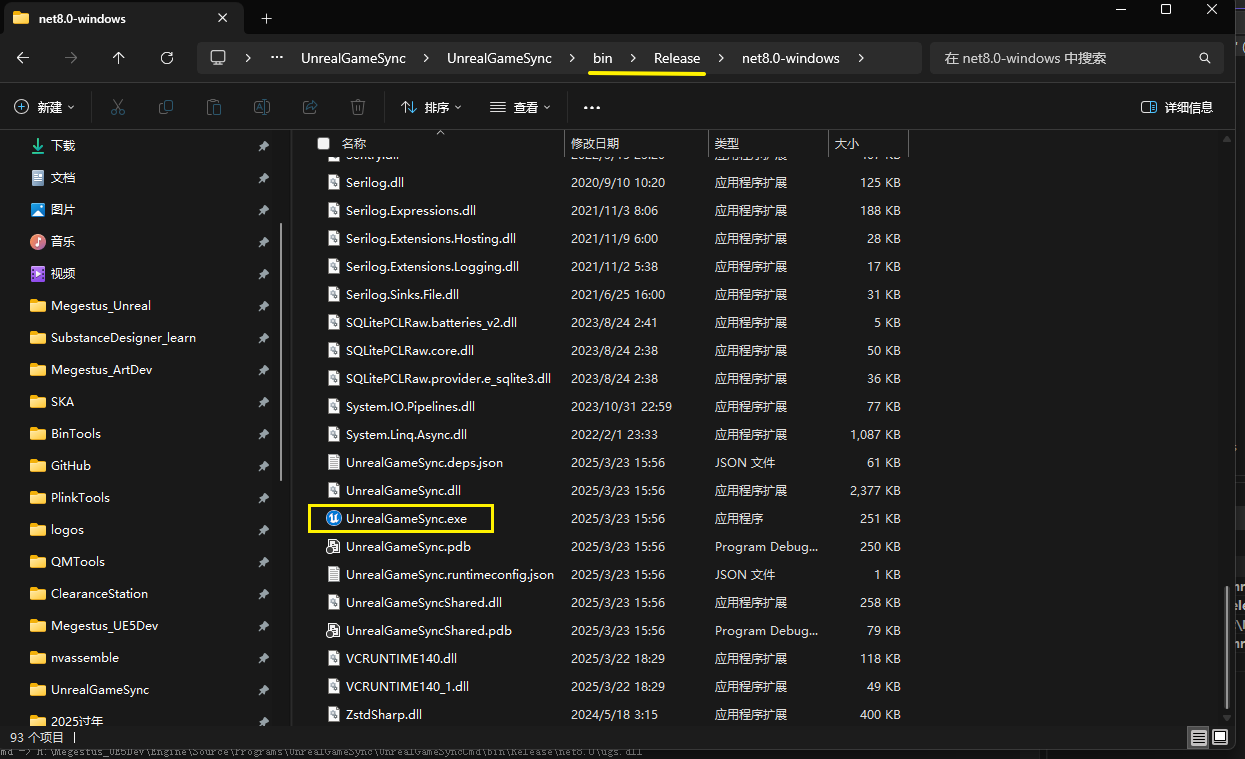The height and width of the screenshot is (759, 1245).
Task: Click the sidebar navigation pane scrollbar
Action: click(x=281, y=350)
